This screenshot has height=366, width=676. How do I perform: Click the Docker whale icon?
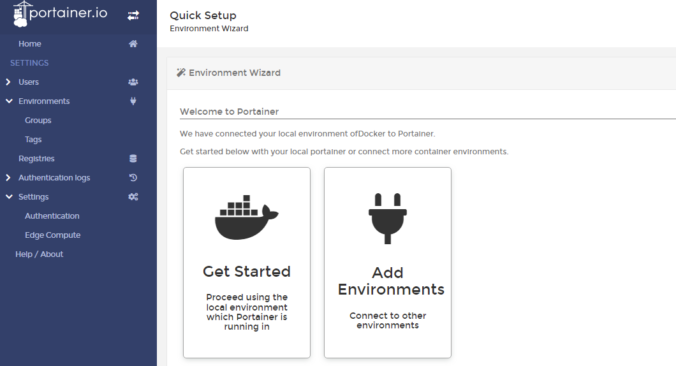click(247, 217)
